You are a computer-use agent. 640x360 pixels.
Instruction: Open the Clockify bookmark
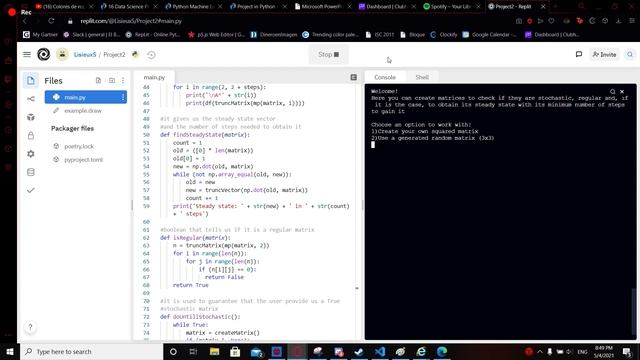[x=444, y=35]
